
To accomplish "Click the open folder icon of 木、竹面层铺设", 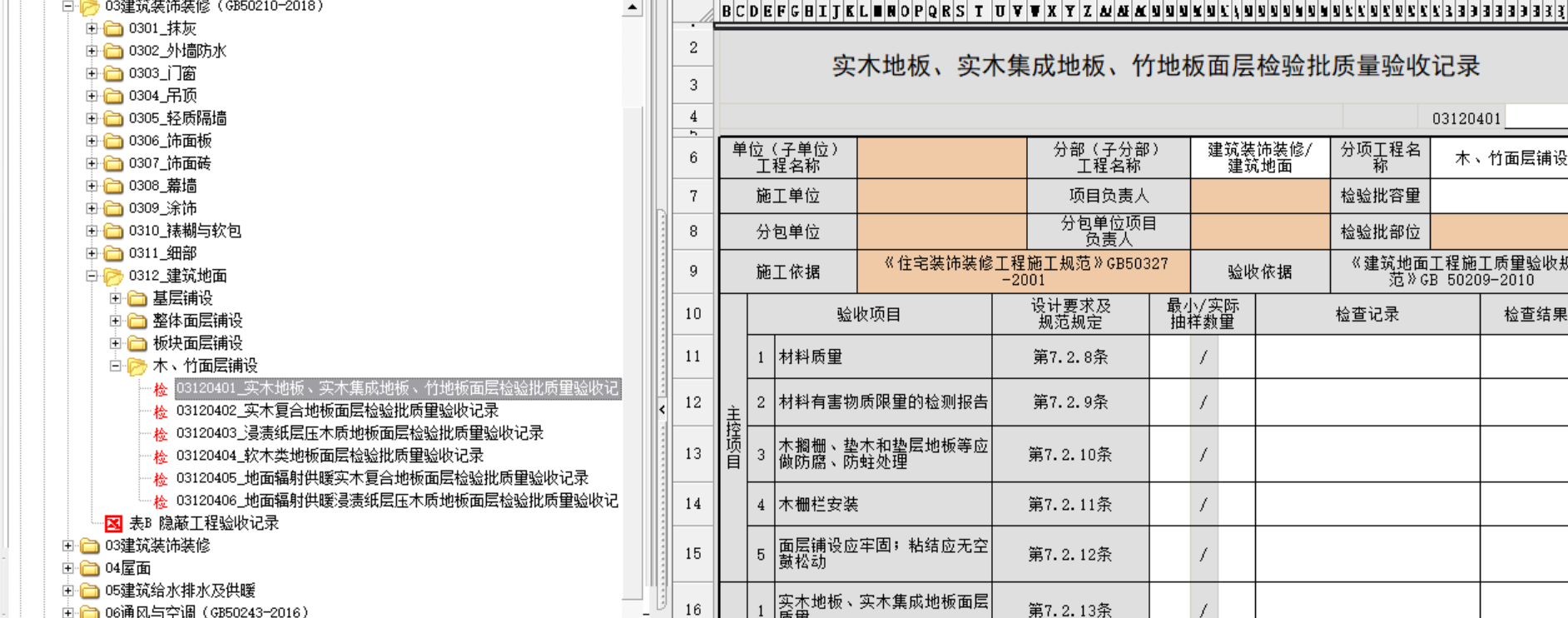I will [136, 366].
